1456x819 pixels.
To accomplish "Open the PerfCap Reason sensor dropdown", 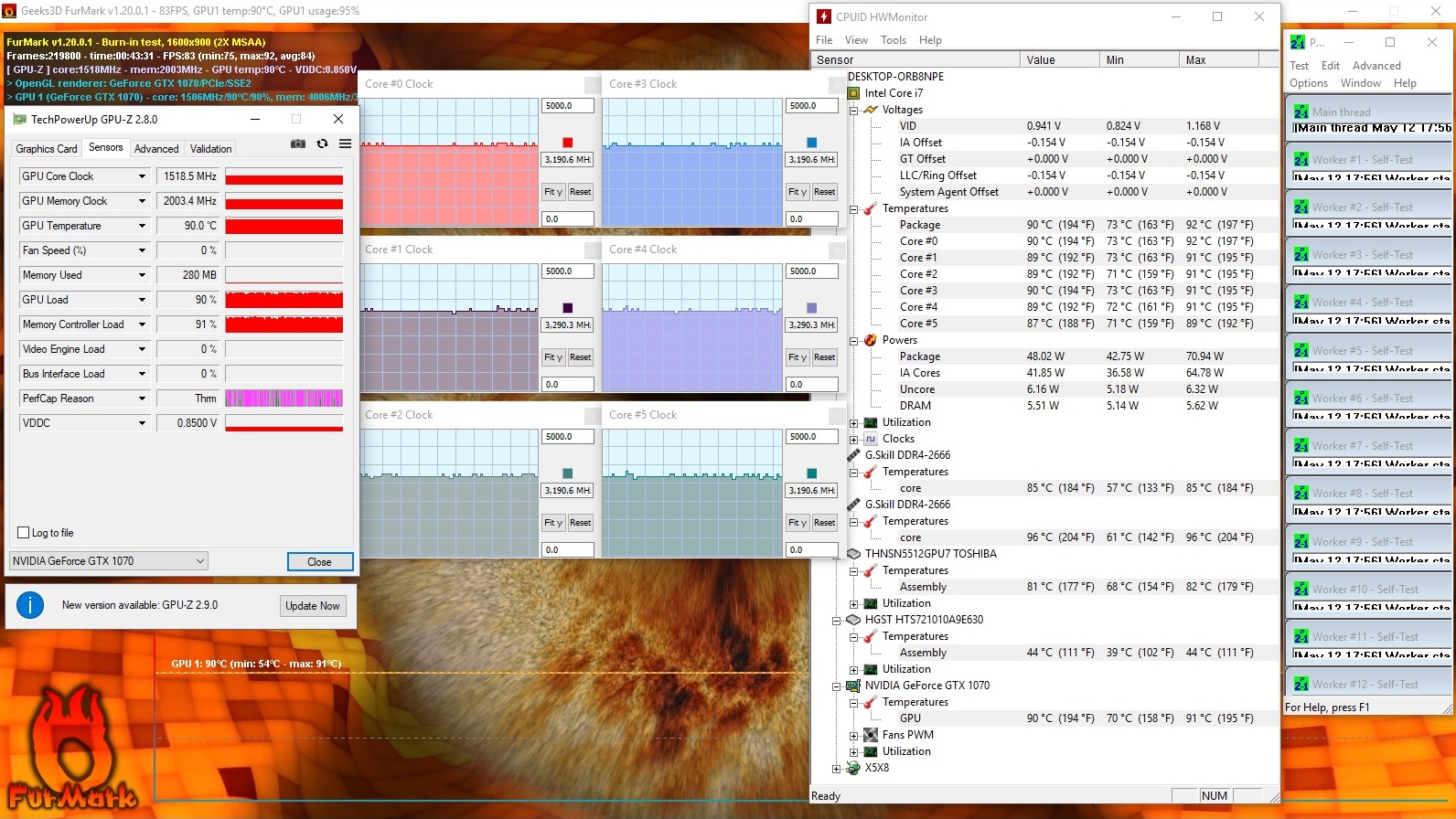I will (142, 399).
